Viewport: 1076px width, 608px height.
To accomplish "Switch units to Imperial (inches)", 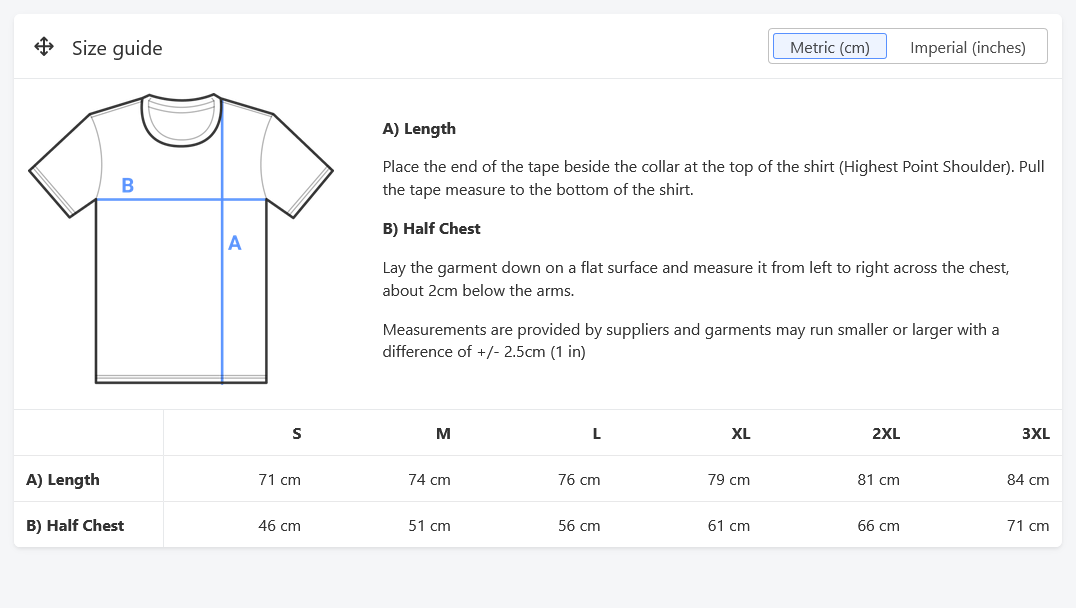I will click(967, 47).
